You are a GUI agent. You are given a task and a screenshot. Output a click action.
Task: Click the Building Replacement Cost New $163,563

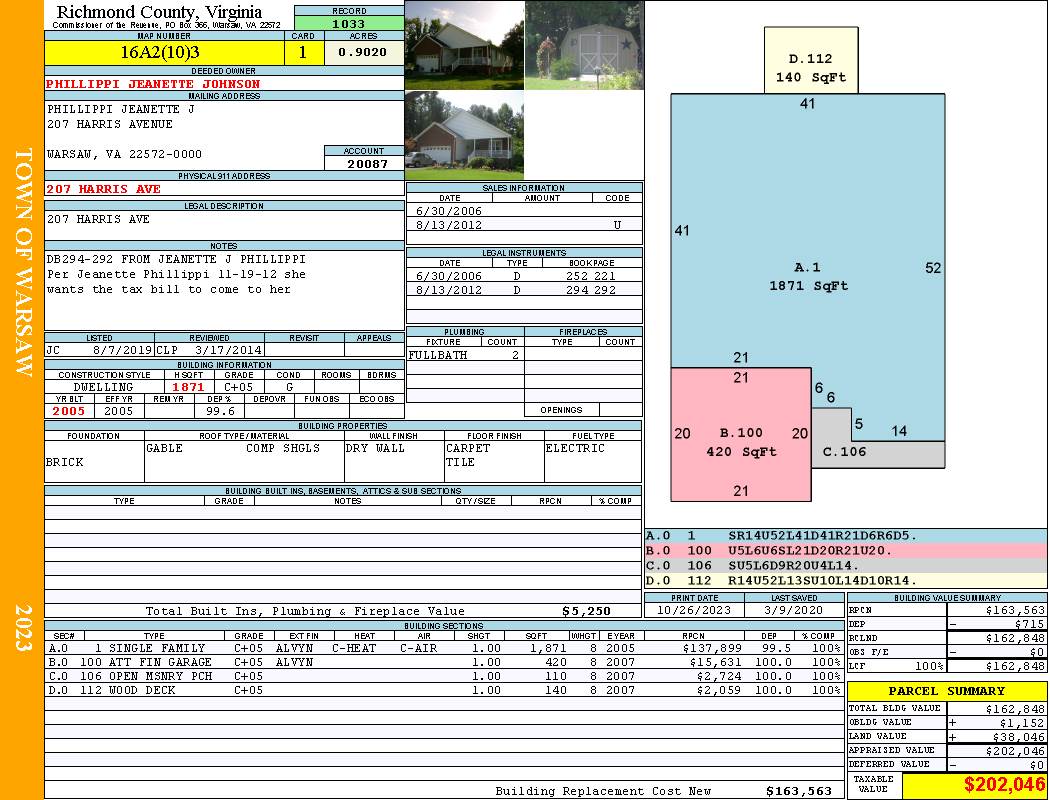click(x=798, y=791)
